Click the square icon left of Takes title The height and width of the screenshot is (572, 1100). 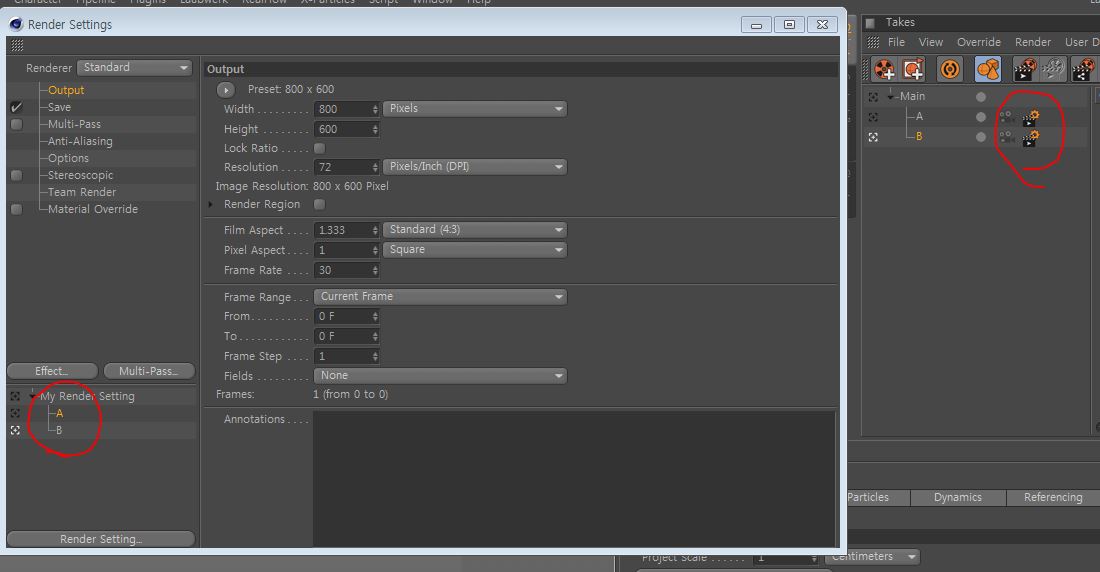click(x=871, y=23)
